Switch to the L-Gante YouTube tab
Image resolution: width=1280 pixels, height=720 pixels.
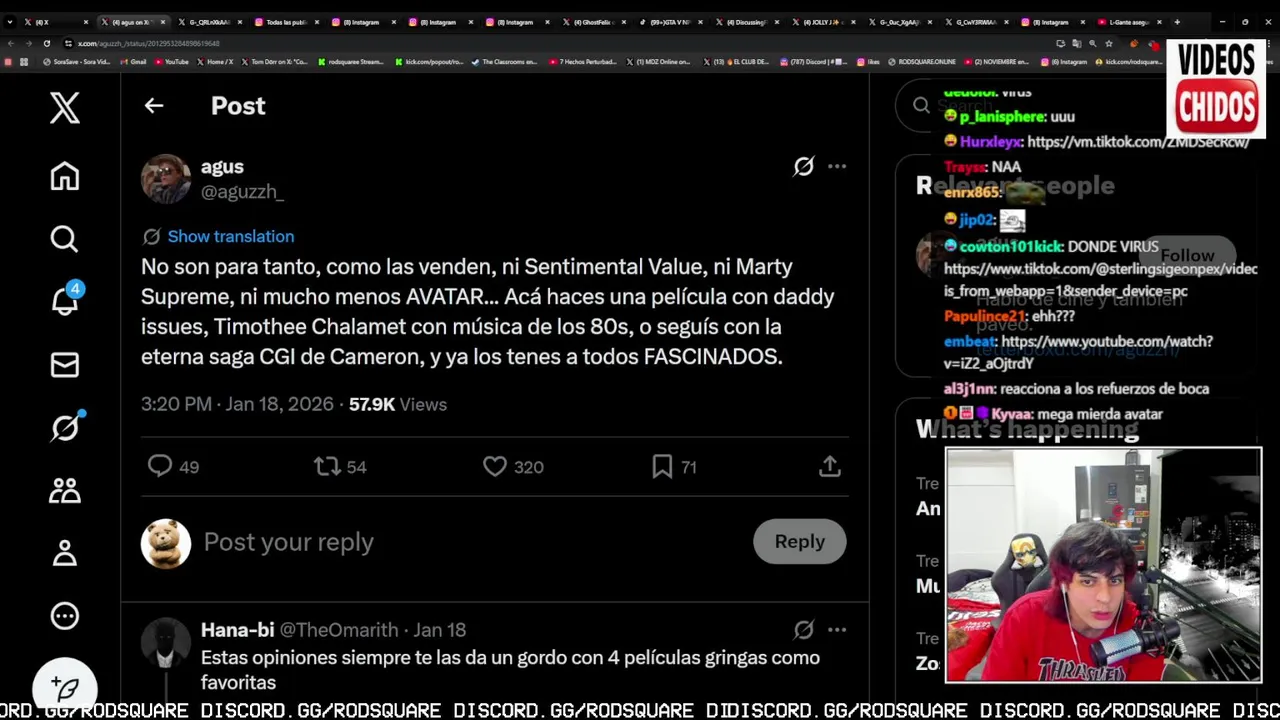pyautogui.click(x=1130, y=22)
